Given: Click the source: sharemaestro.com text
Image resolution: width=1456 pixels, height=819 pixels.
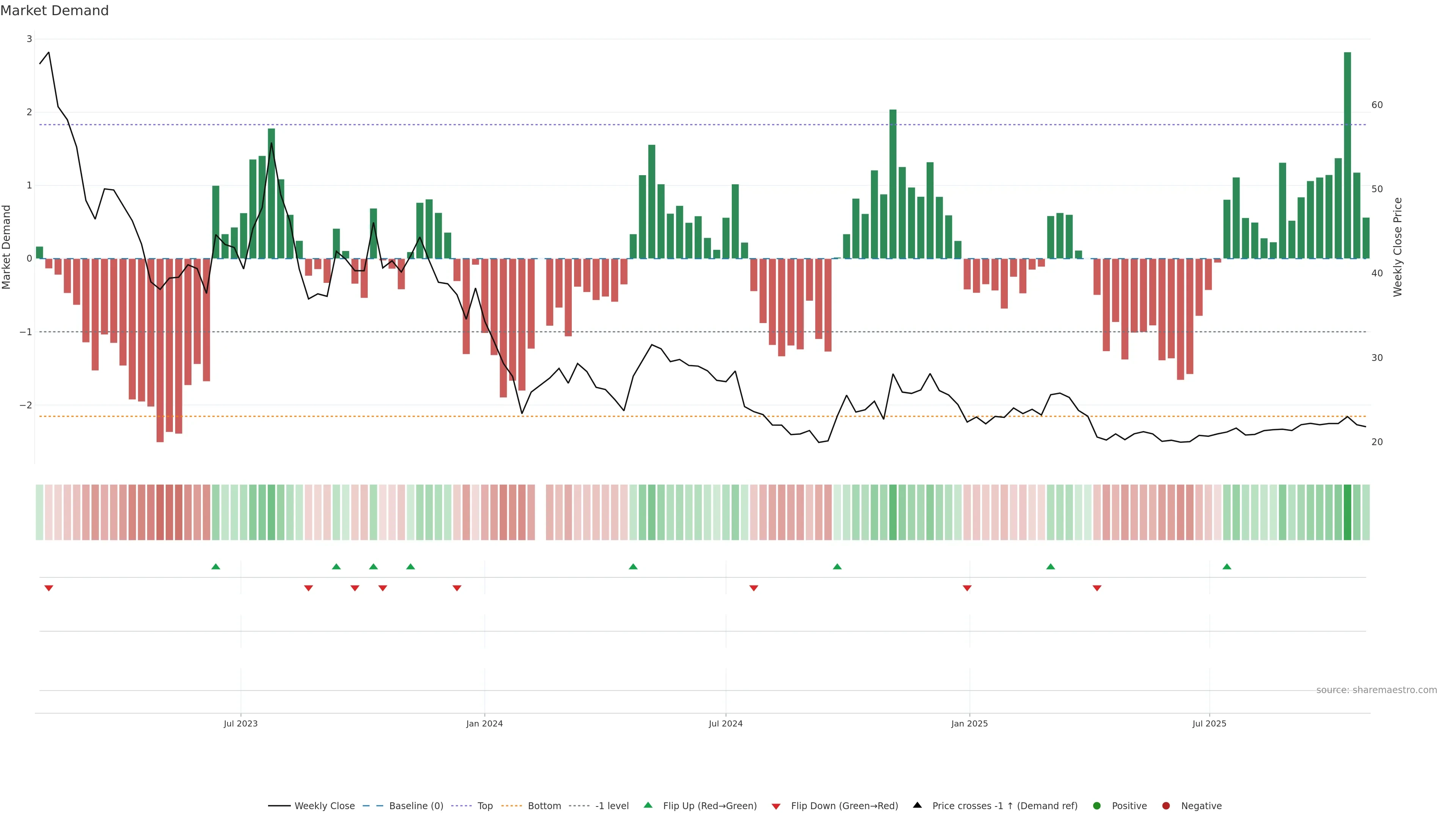Looking at the screenshot, I should (x=1376, y=690).
